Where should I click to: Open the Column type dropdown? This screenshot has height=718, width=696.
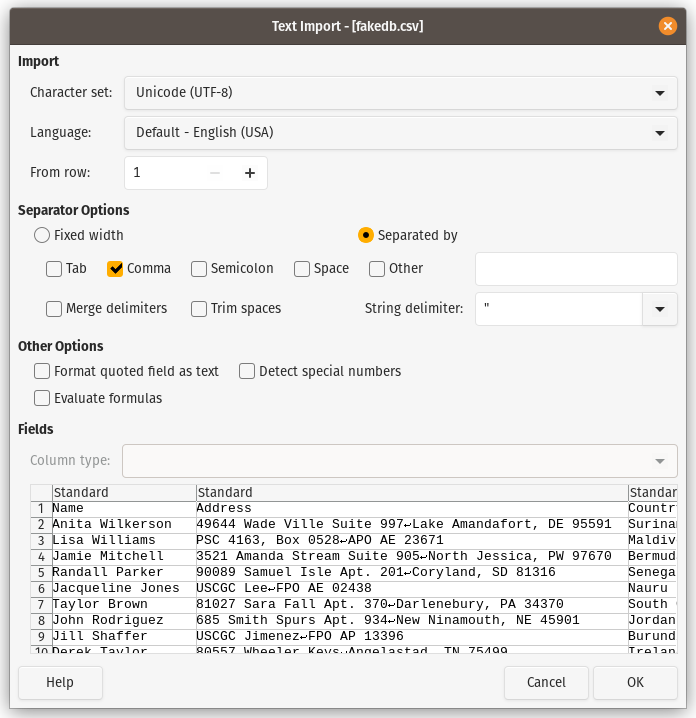(x=400, y=461)
